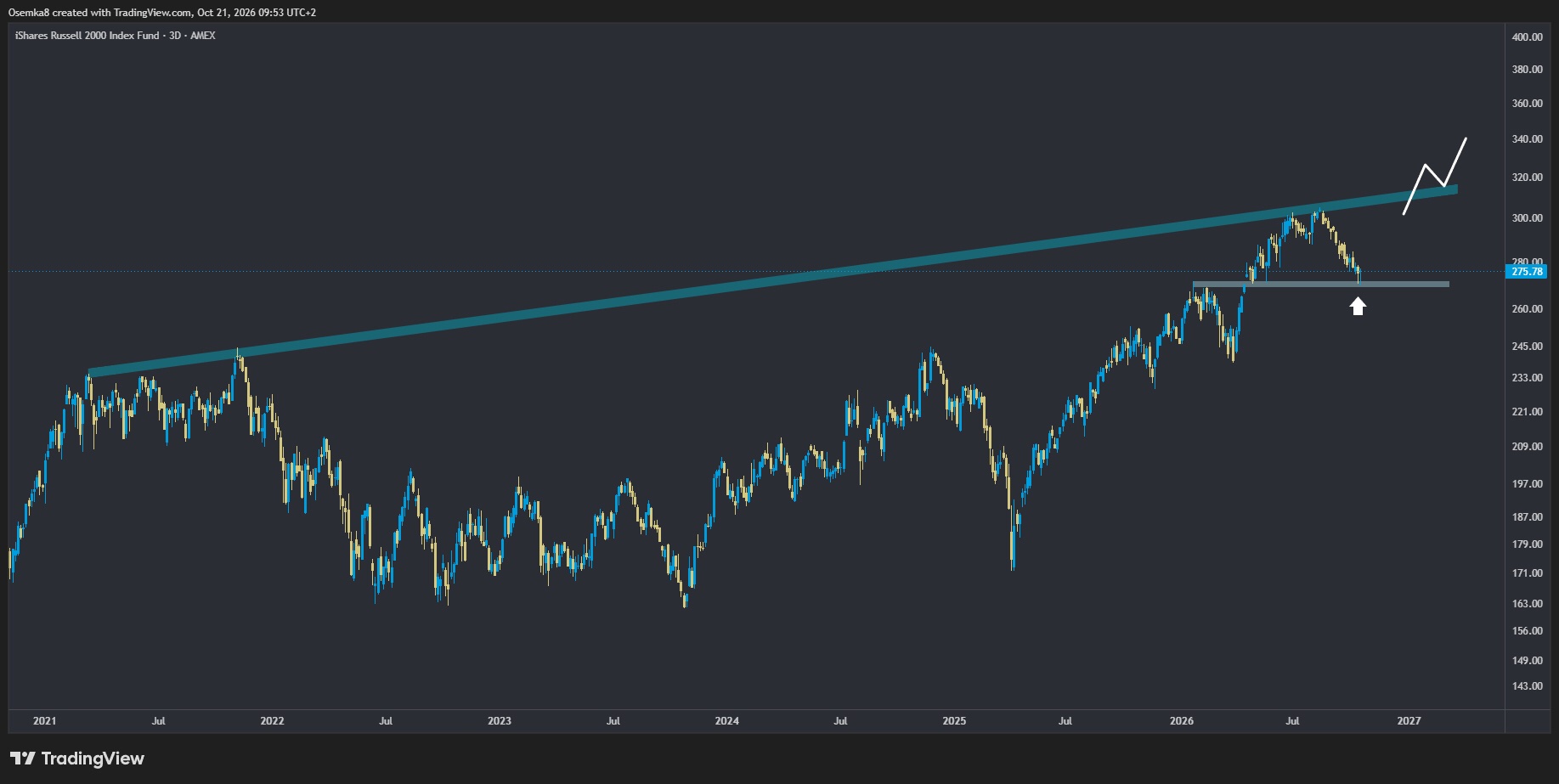1559x784 pixels.
Task: Click the blue 275.78 current price label
Action: click(x=1526, y=272)
